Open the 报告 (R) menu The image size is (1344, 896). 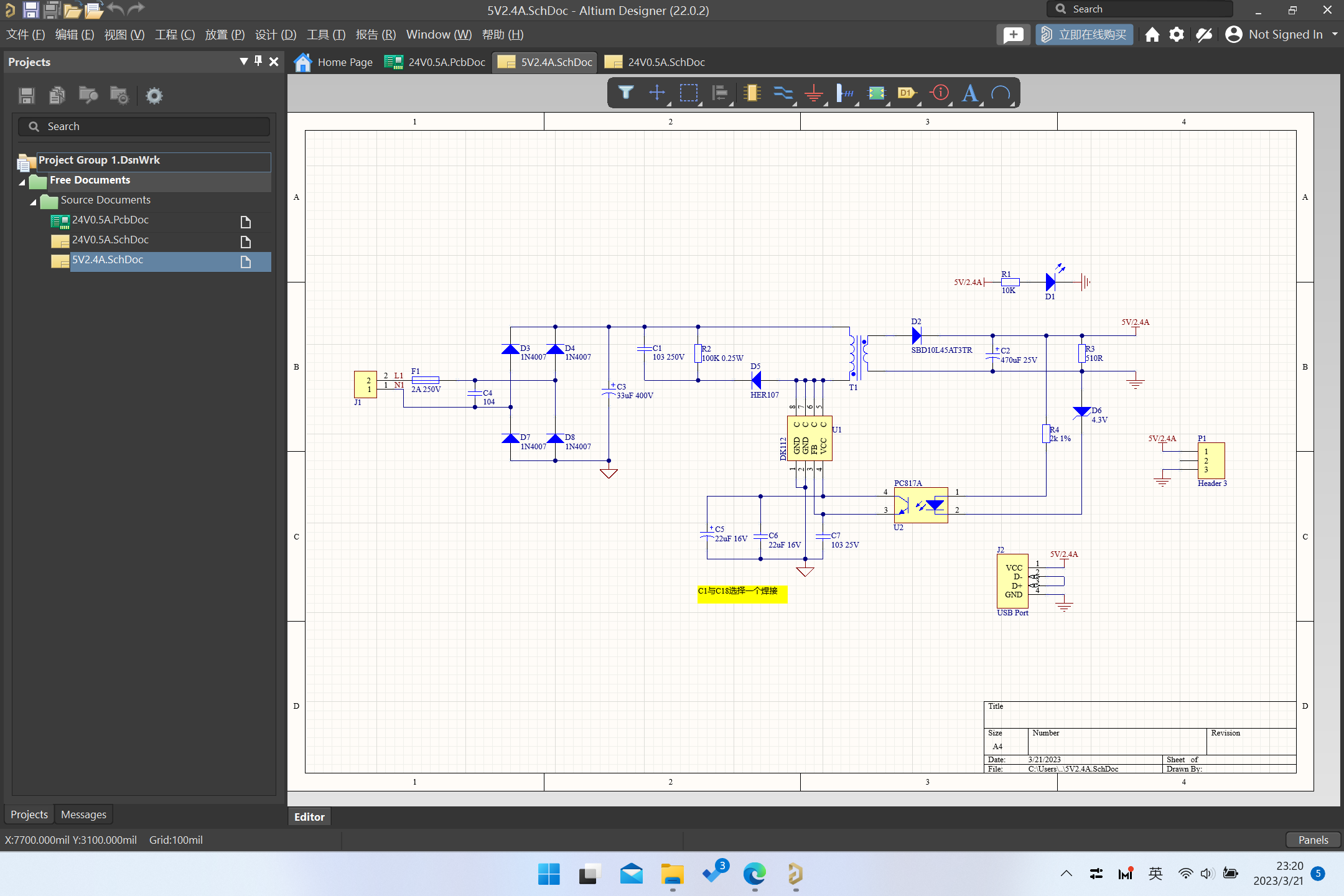click(x=376, y=35)
